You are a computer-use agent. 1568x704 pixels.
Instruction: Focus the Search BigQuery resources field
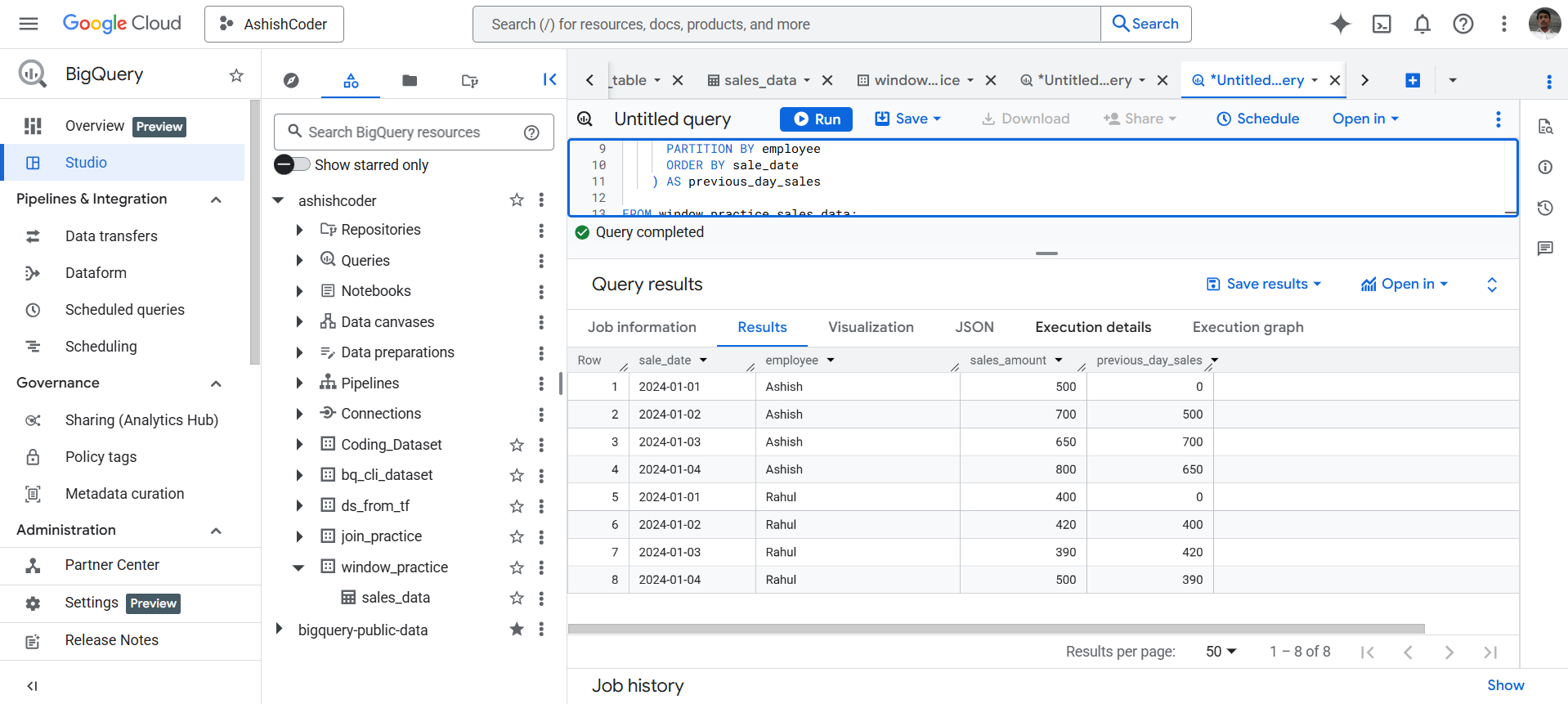(x=414, y=132)
